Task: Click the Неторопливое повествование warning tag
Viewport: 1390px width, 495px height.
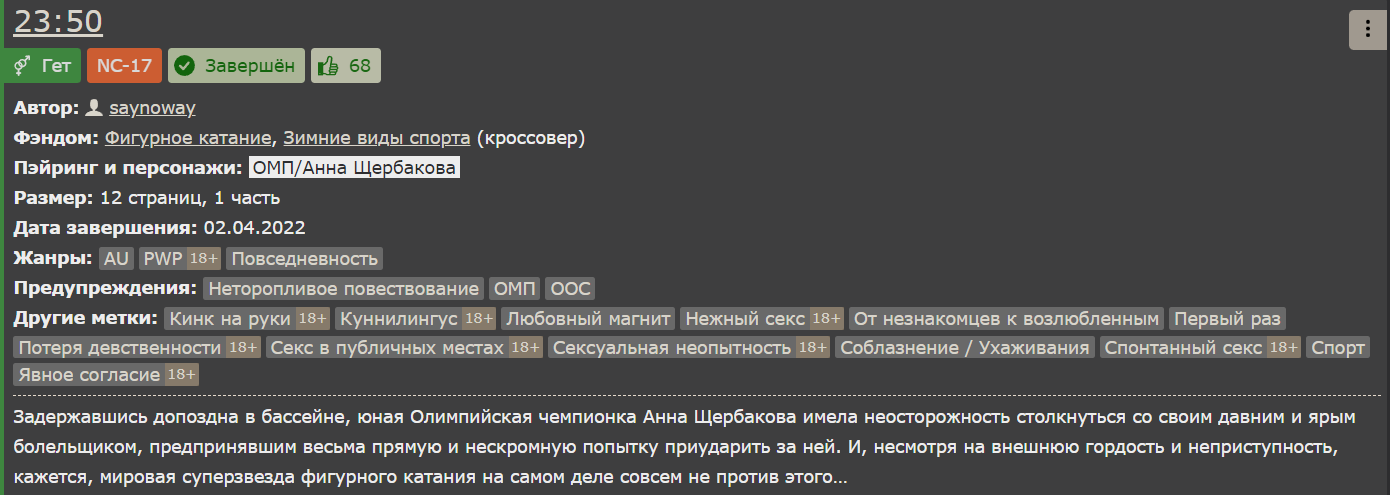Action: (x=343, y=289)
